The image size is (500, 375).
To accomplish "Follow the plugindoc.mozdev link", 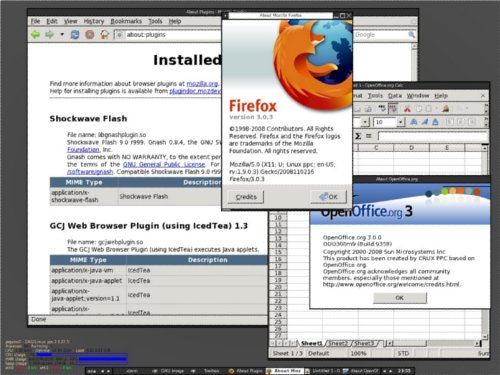I will tap(195, 91).
